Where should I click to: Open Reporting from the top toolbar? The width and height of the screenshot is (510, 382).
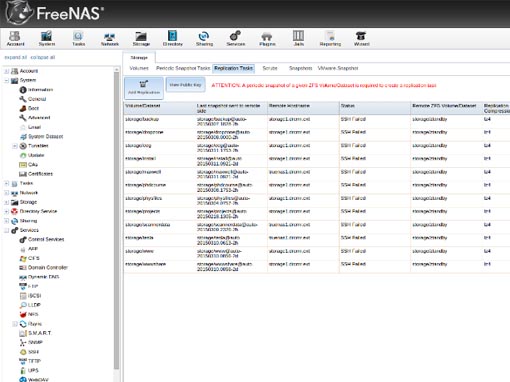pyautogui.click(x=330, y=38)
